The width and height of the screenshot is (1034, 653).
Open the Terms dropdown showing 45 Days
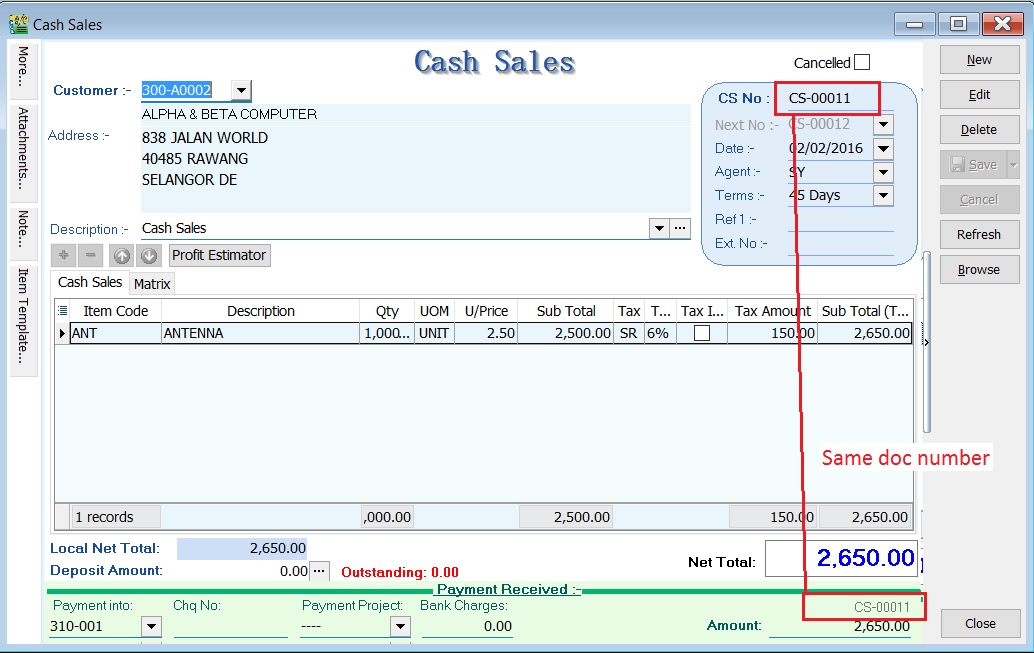[882, 195]
